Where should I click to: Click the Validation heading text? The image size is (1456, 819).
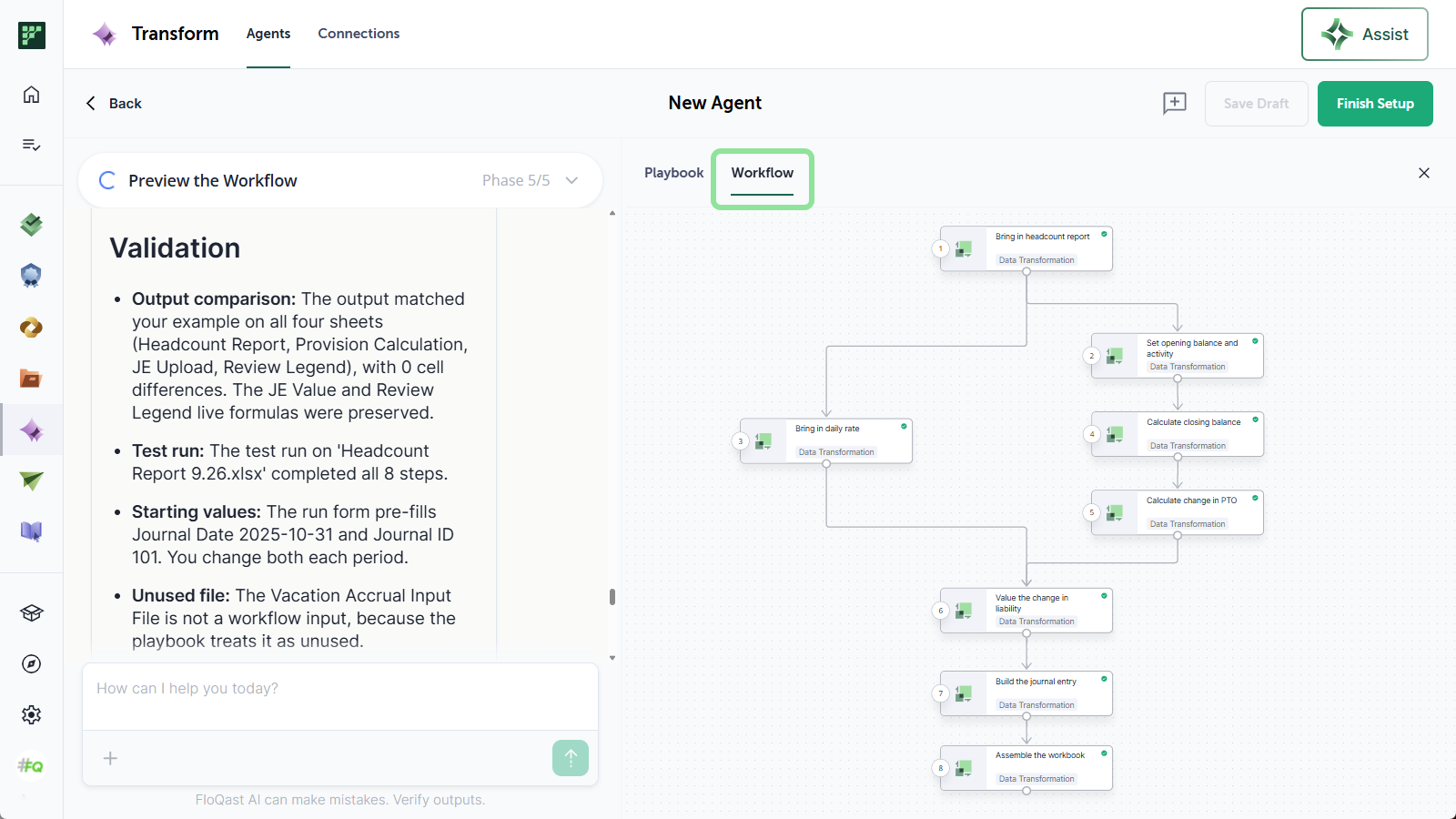[x=175, y=248]
